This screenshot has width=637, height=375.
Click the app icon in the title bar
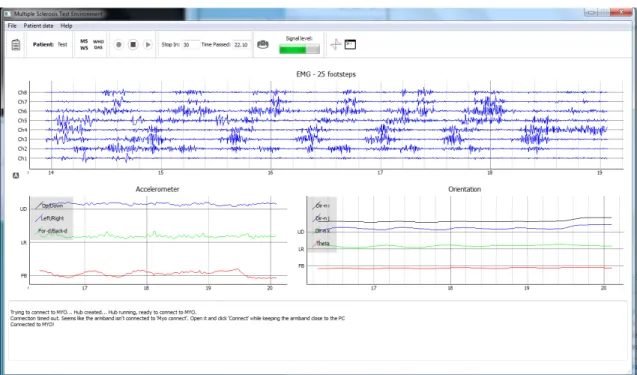click(x=8, y=14)
